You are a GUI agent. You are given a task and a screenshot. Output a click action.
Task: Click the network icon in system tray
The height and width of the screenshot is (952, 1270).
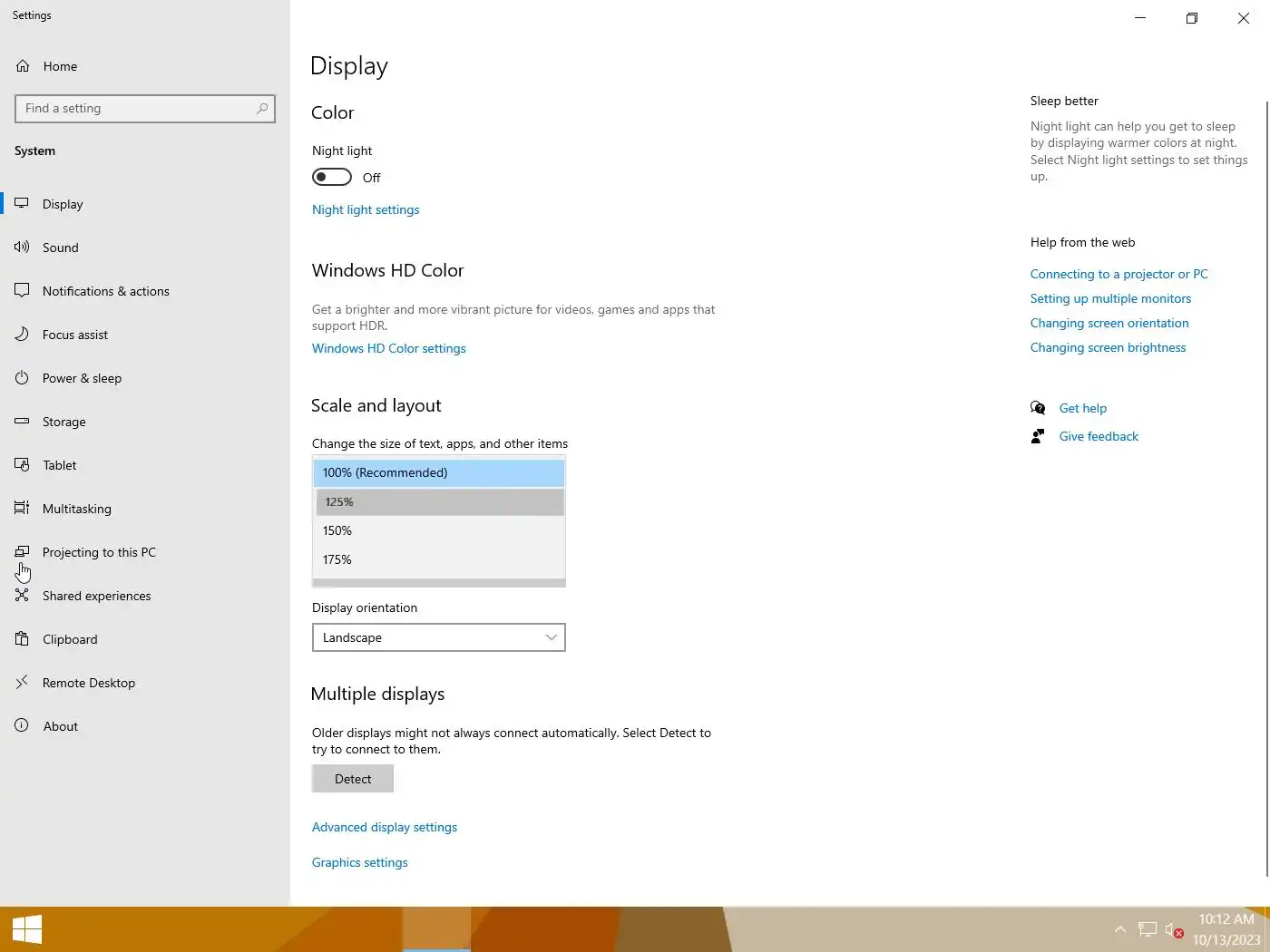coord(1148,929)
